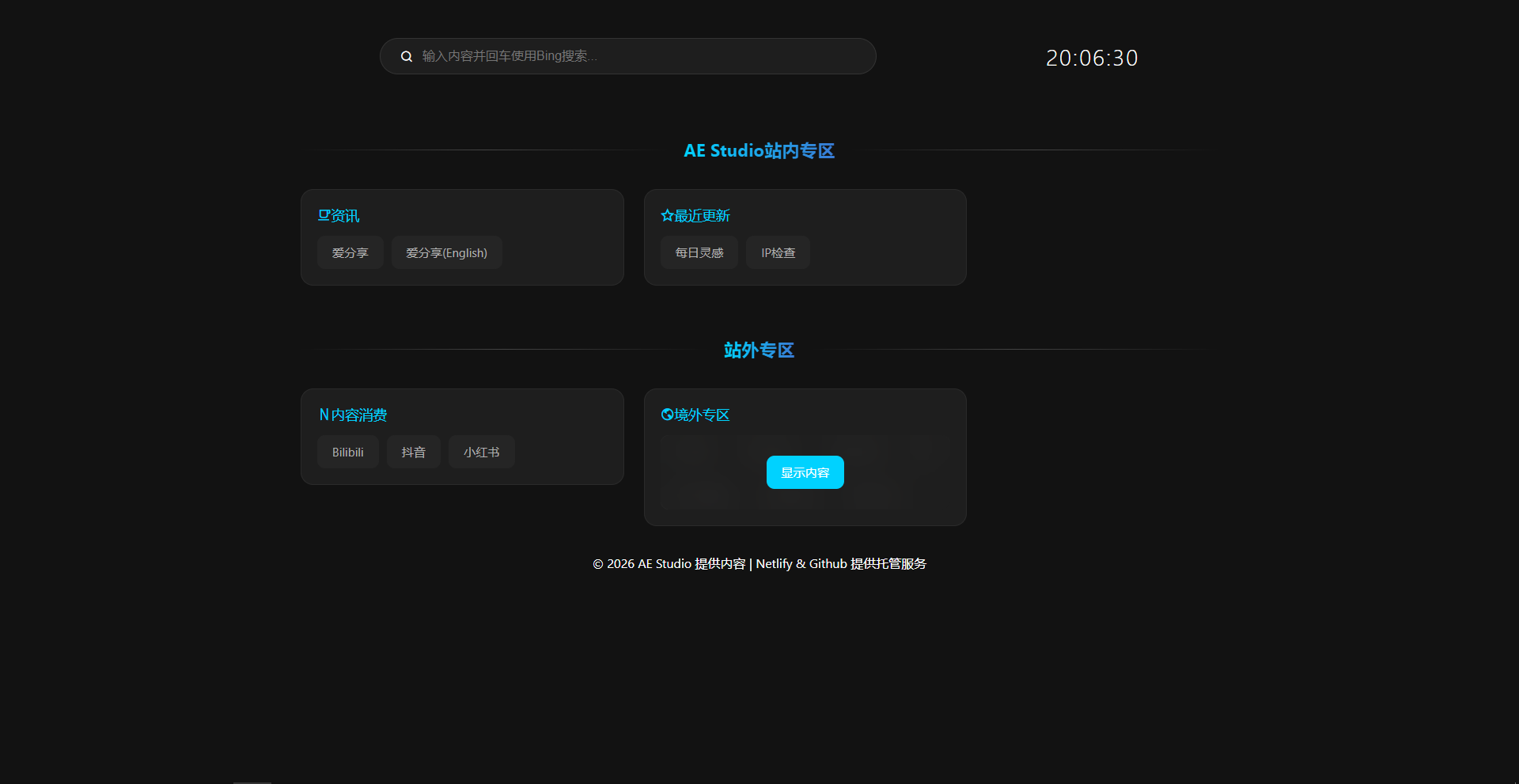Launch the IP检查 tool
Screen dimensions: 1519x784
pos(778,253)
